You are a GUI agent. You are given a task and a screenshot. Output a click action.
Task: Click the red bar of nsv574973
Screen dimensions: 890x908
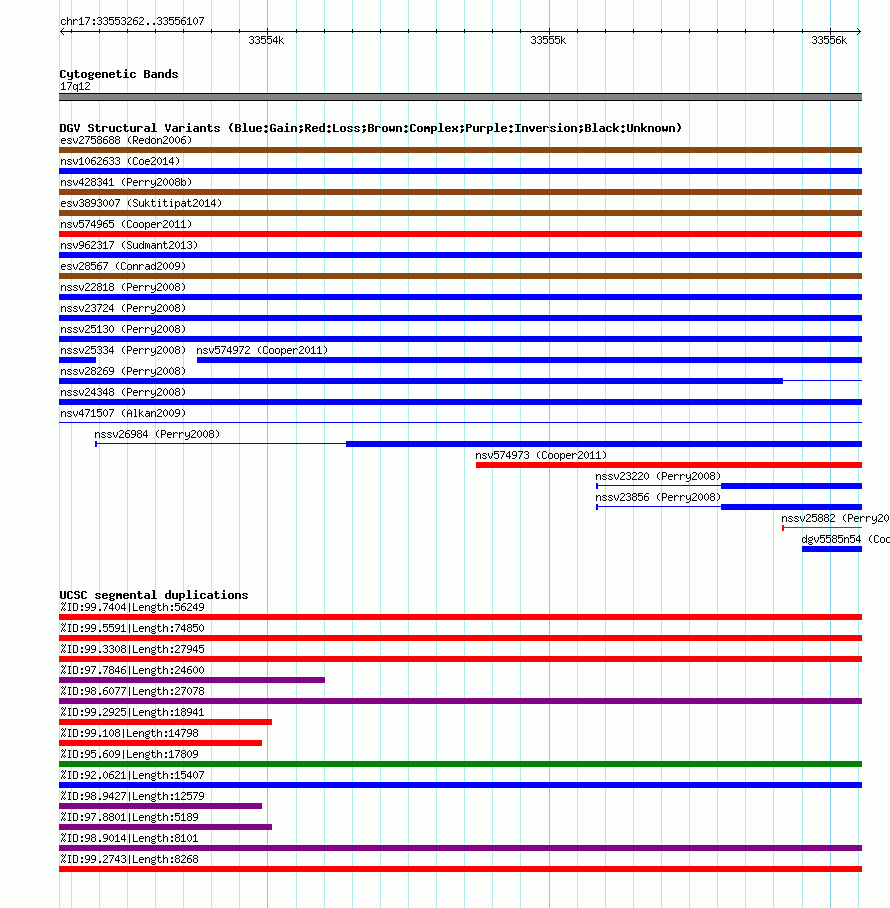[669, 465]
